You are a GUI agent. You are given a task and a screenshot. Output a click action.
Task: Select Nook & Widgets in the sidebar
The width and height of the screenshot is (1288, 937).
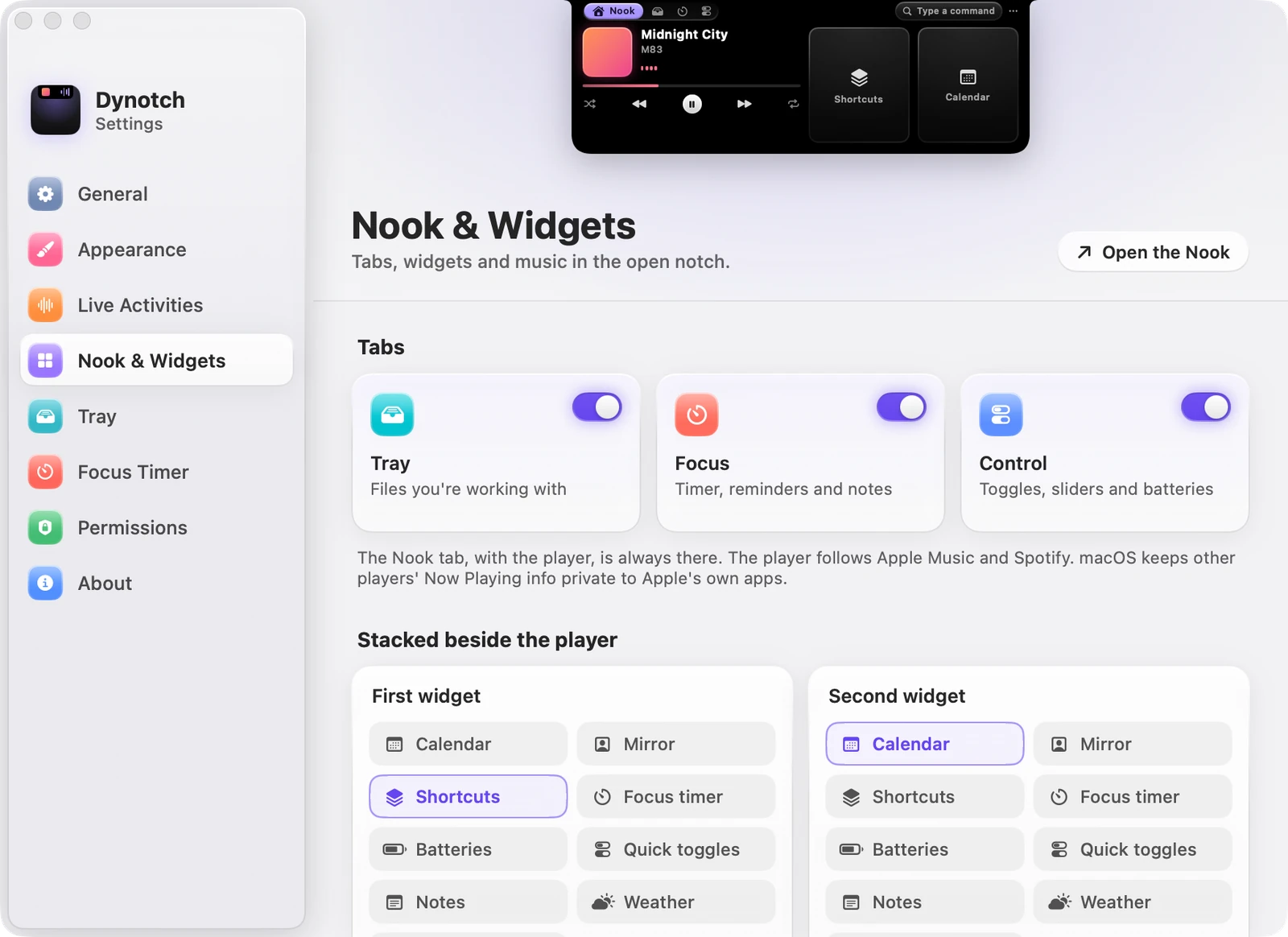tap(157, 361)
